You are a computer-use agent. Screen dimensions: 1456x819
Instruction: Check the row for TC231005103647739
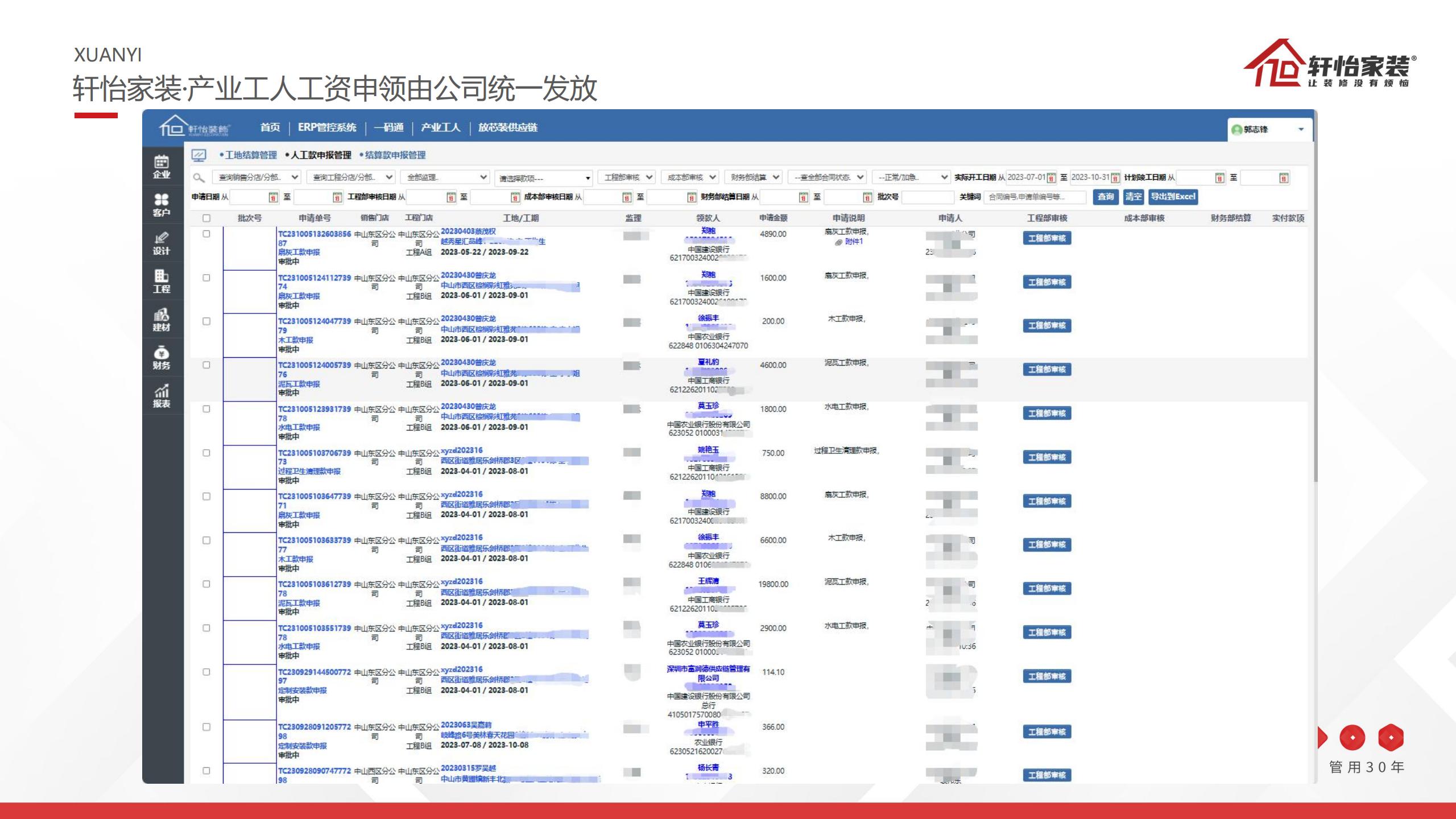[x=206, y=497]
